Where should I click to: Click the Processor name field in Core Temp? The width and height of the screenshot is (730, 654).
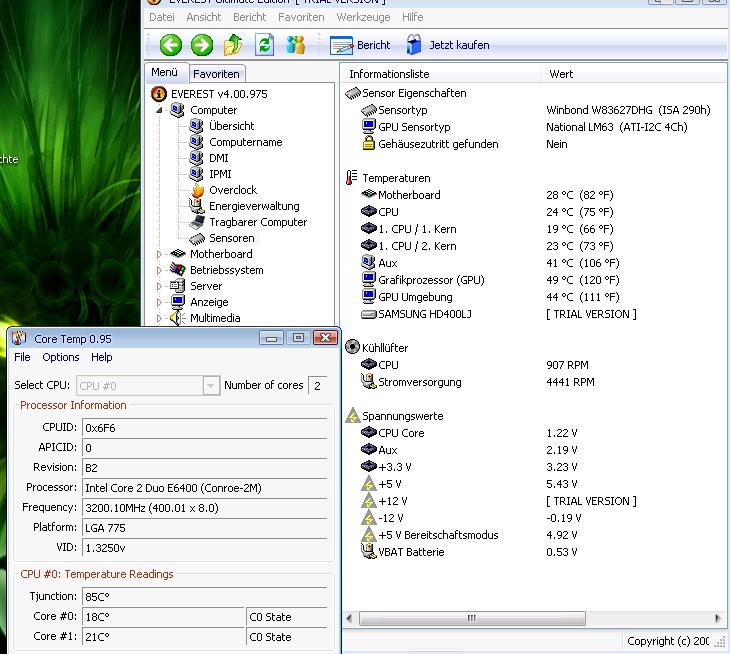204,488
